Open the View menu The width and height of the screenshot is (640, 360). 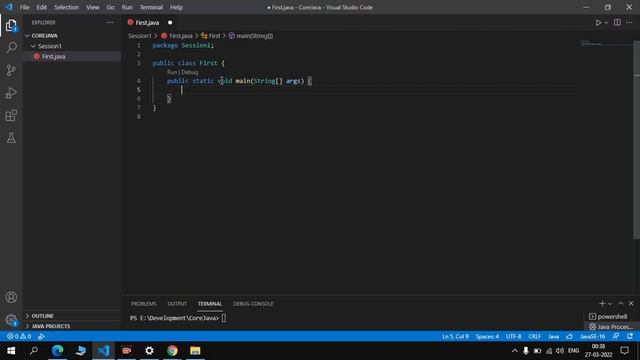click(93, 7)
